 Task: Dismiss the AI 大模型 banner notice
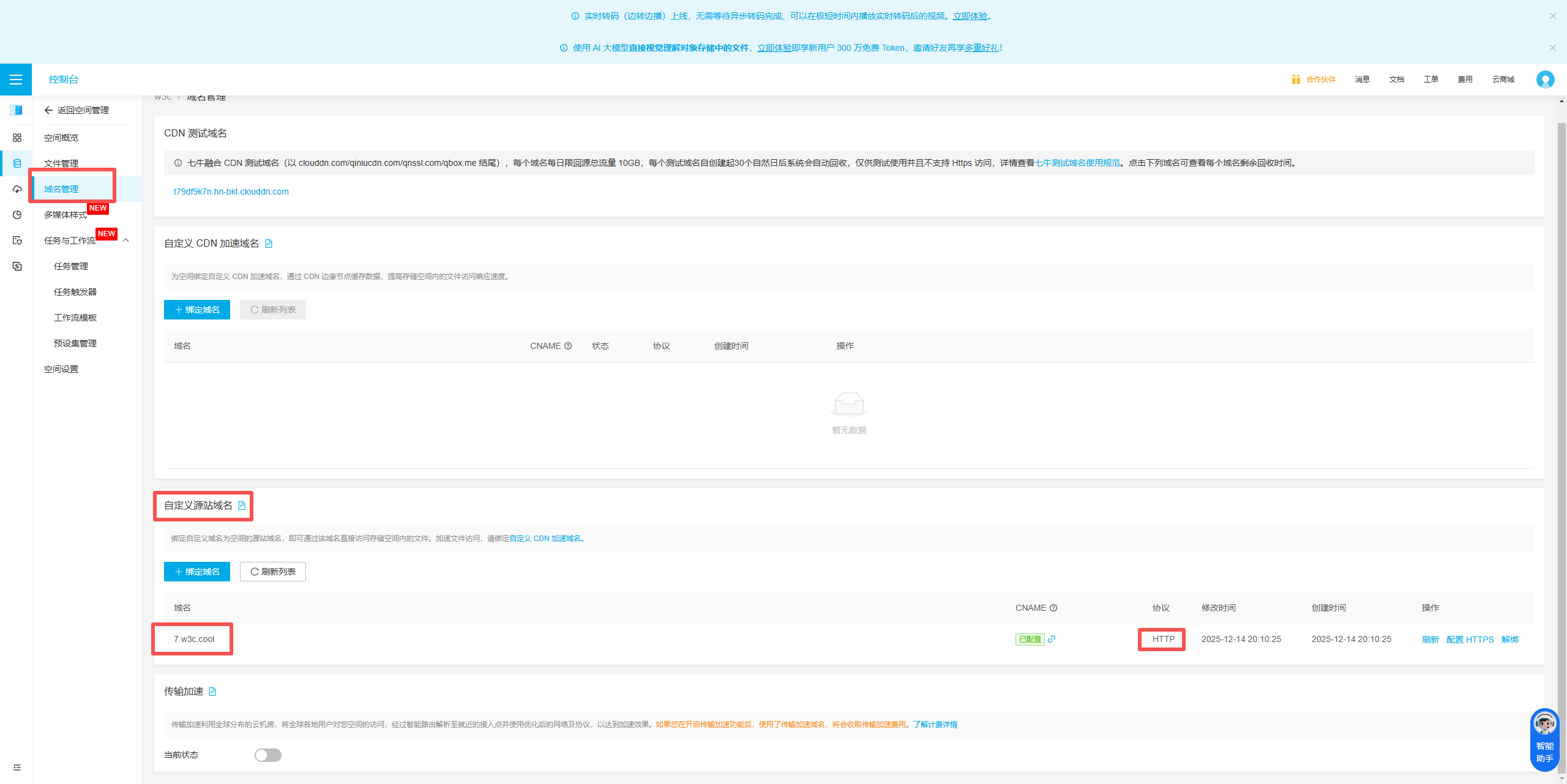1552,48
